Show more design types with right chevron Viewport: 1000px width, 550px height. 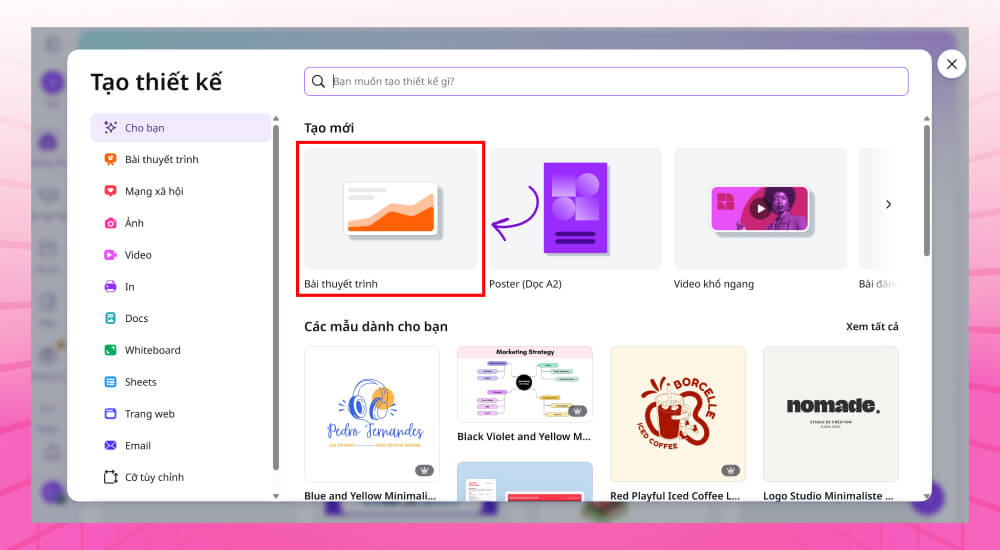tap(888, 204)
